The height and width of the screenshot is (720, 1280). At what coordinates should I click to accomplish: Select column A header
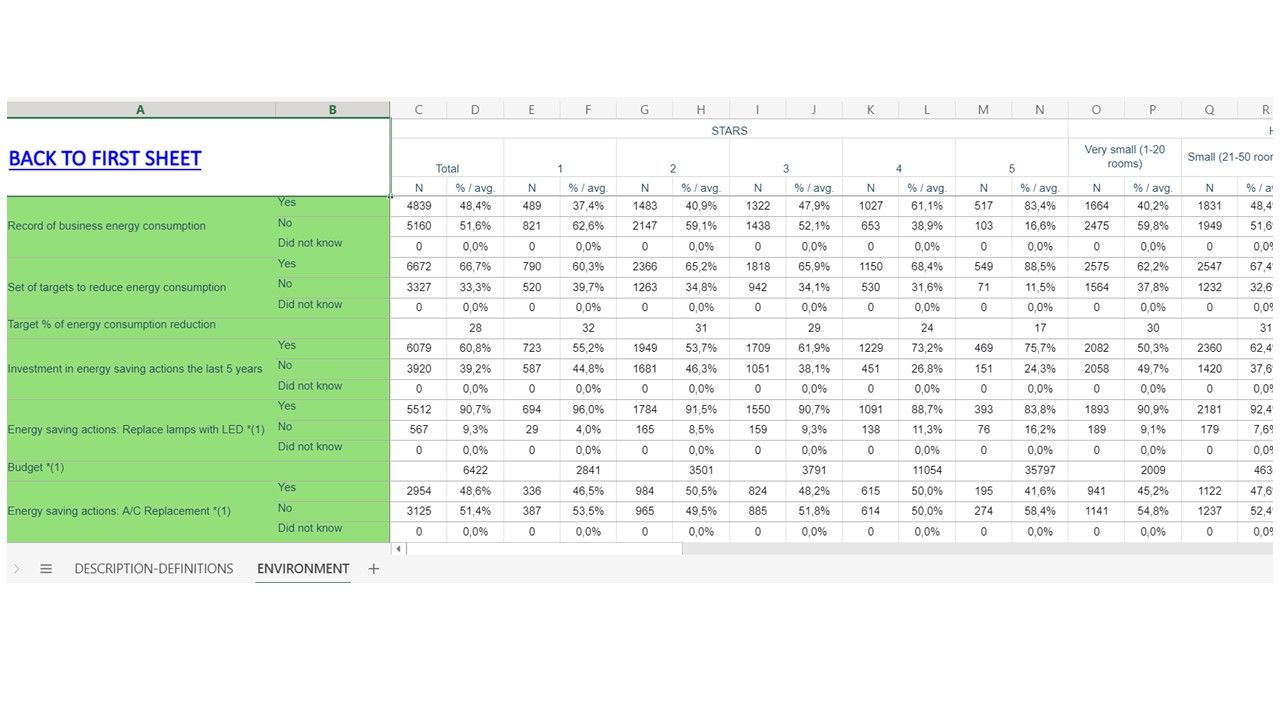[x=141, y=110]
